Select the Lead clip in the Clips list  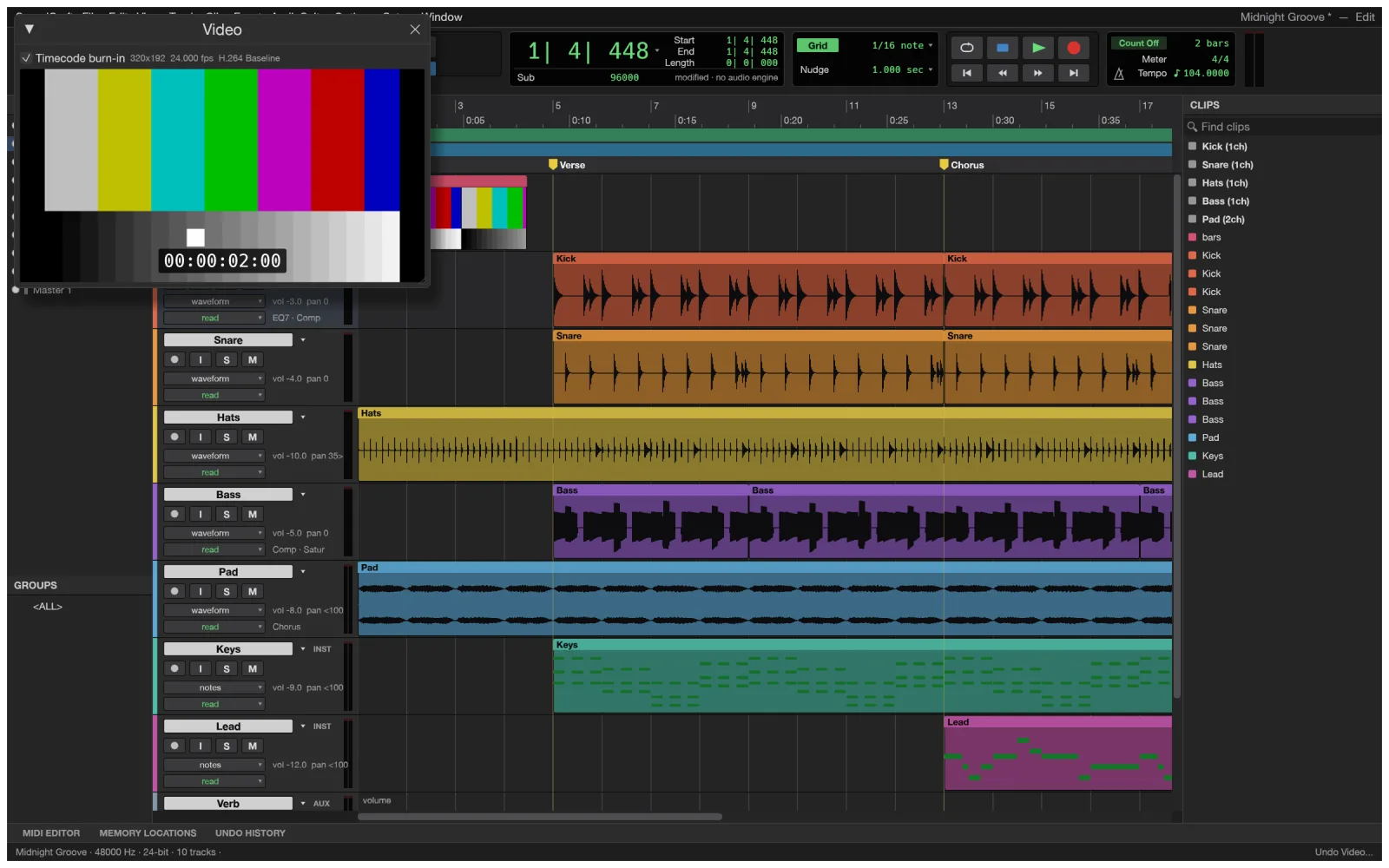coord(1212,474)
